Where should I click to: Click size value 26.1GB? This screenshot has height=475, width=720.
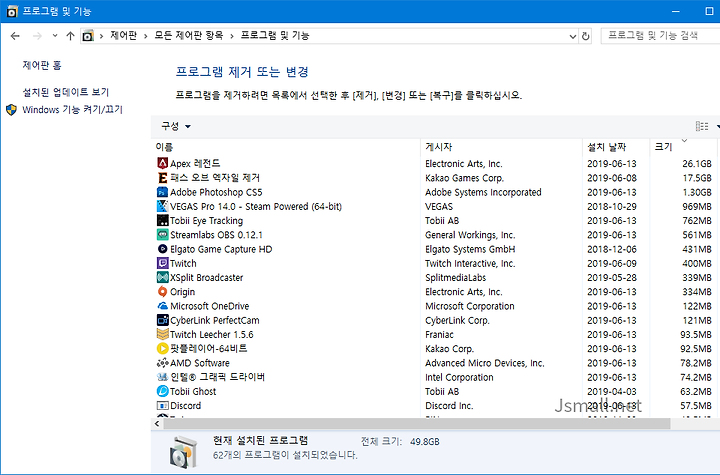[x=697, y=164]
